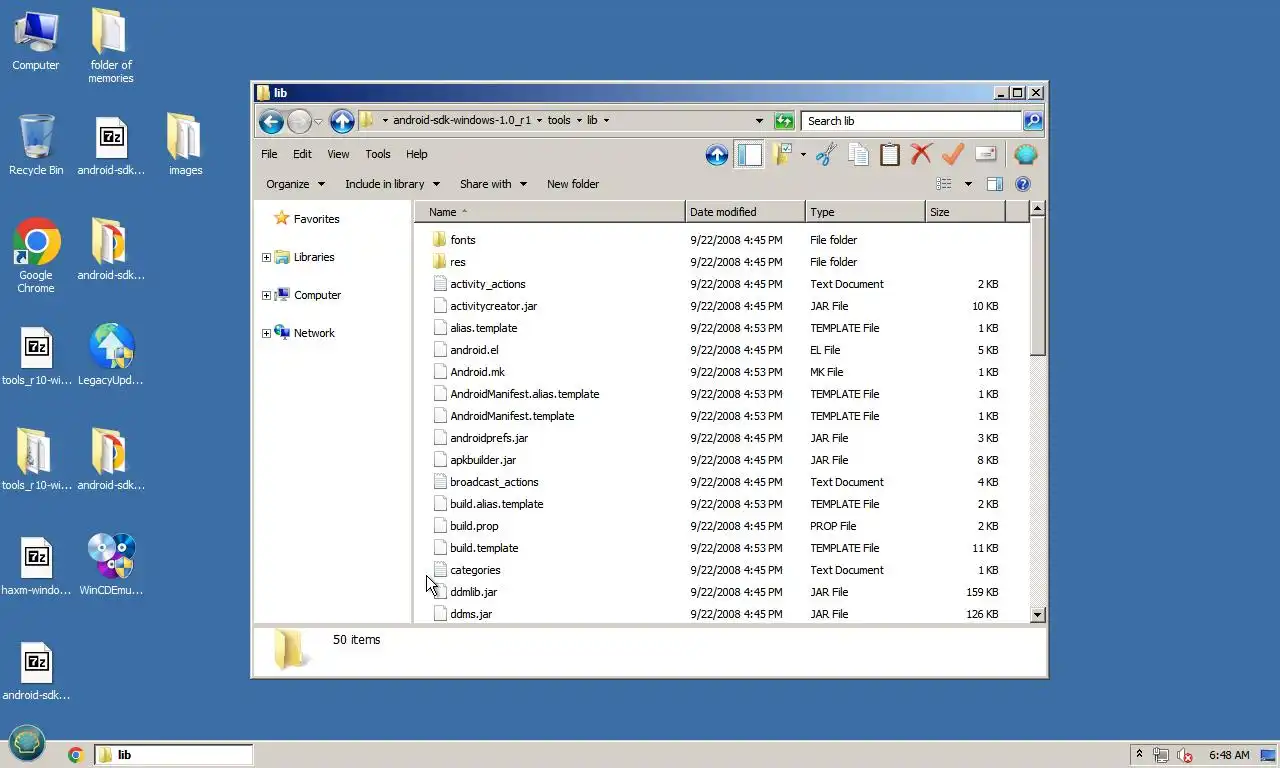Open the address bar history dropdown arrow
The height and width of the screenshot is (768, 1280).
pos(759,121)
